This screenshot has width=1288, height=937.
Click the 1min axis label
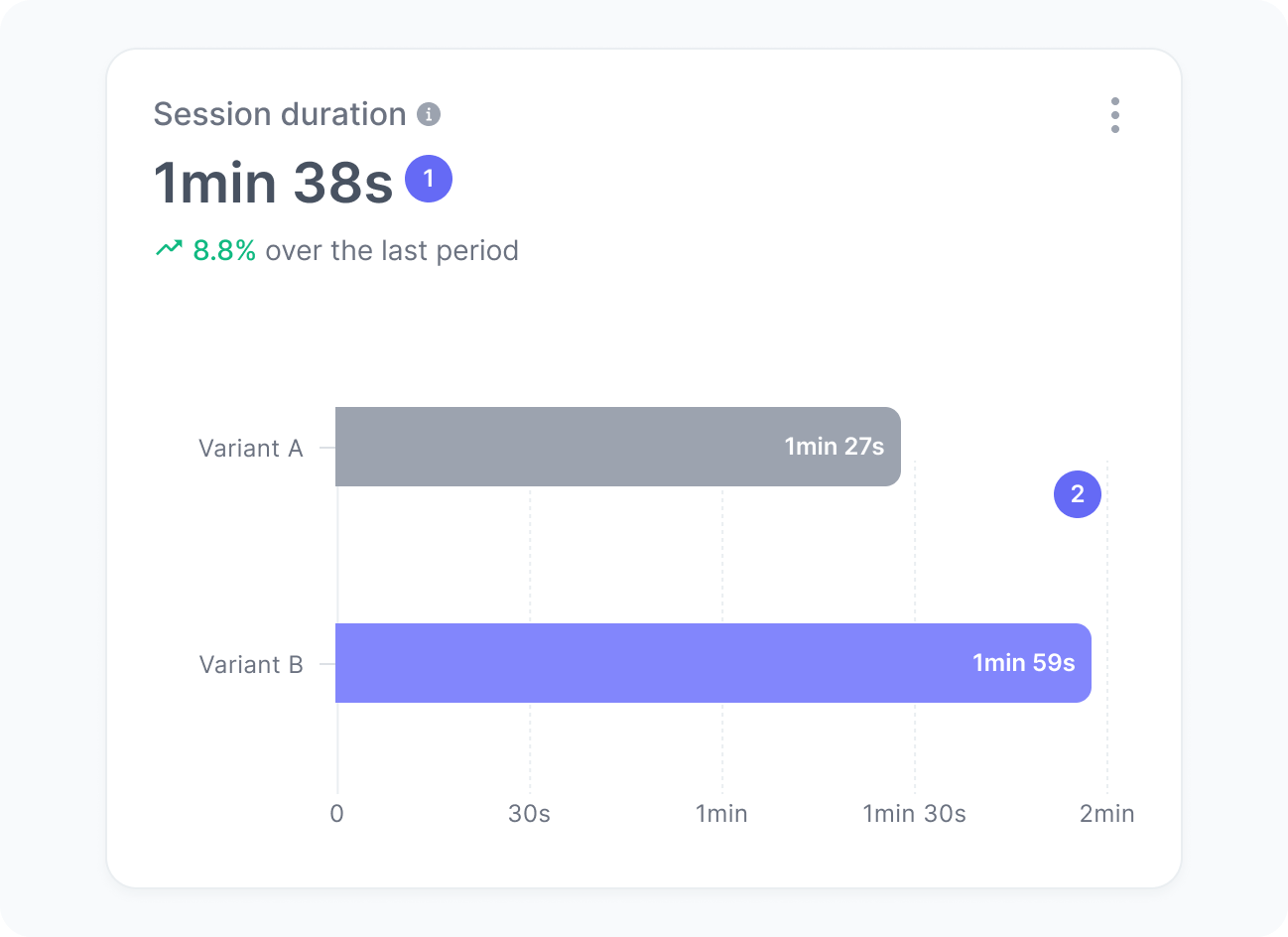723,813
